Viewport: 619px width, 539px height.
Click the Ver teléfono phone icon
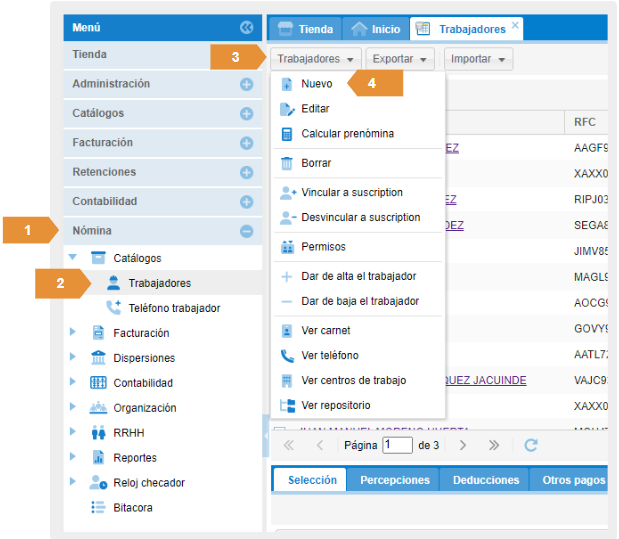pos(287,355)
